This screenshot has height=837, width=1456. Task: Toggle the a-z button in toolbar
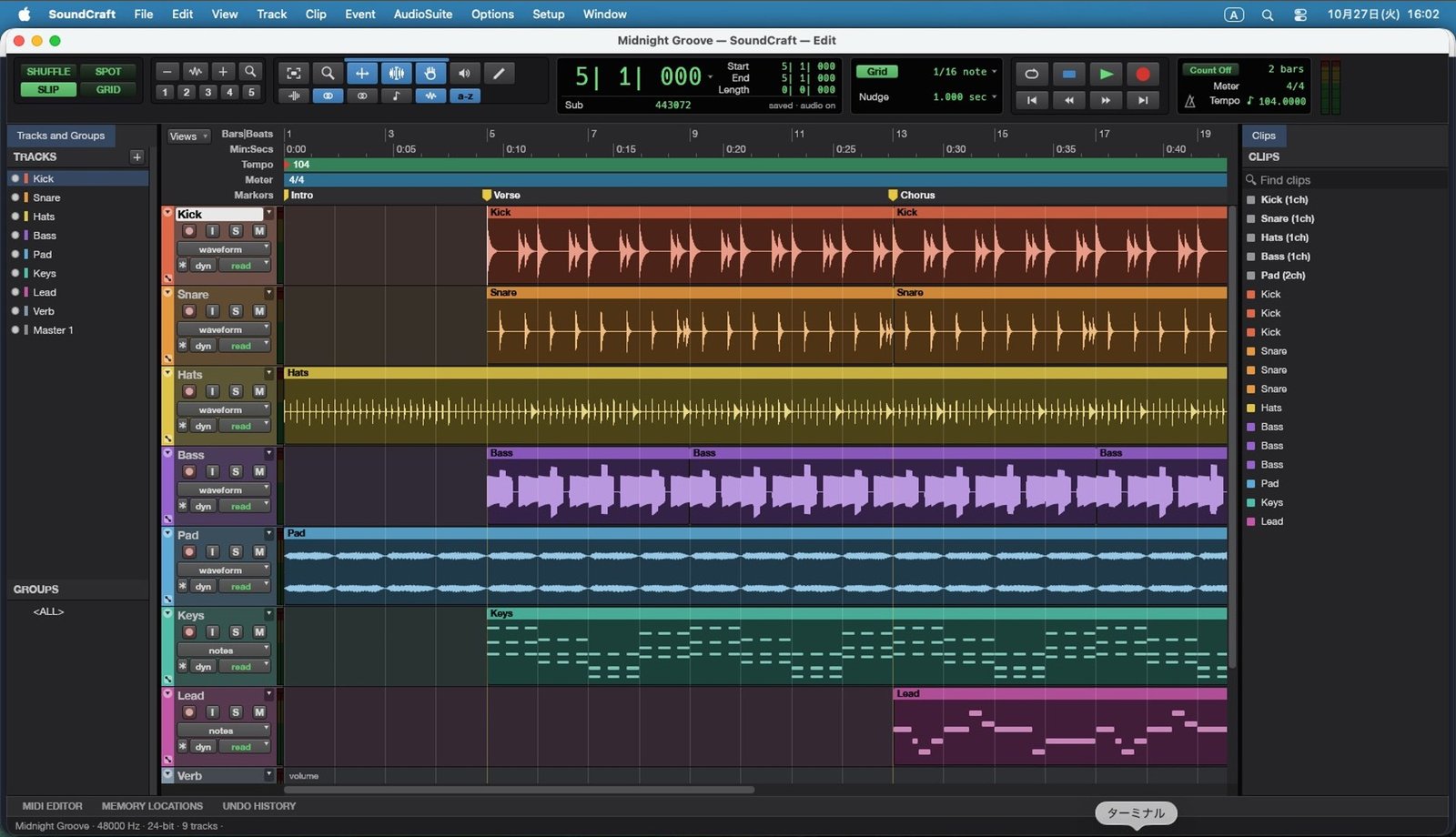pyautogui.click(x=465, y=96)
